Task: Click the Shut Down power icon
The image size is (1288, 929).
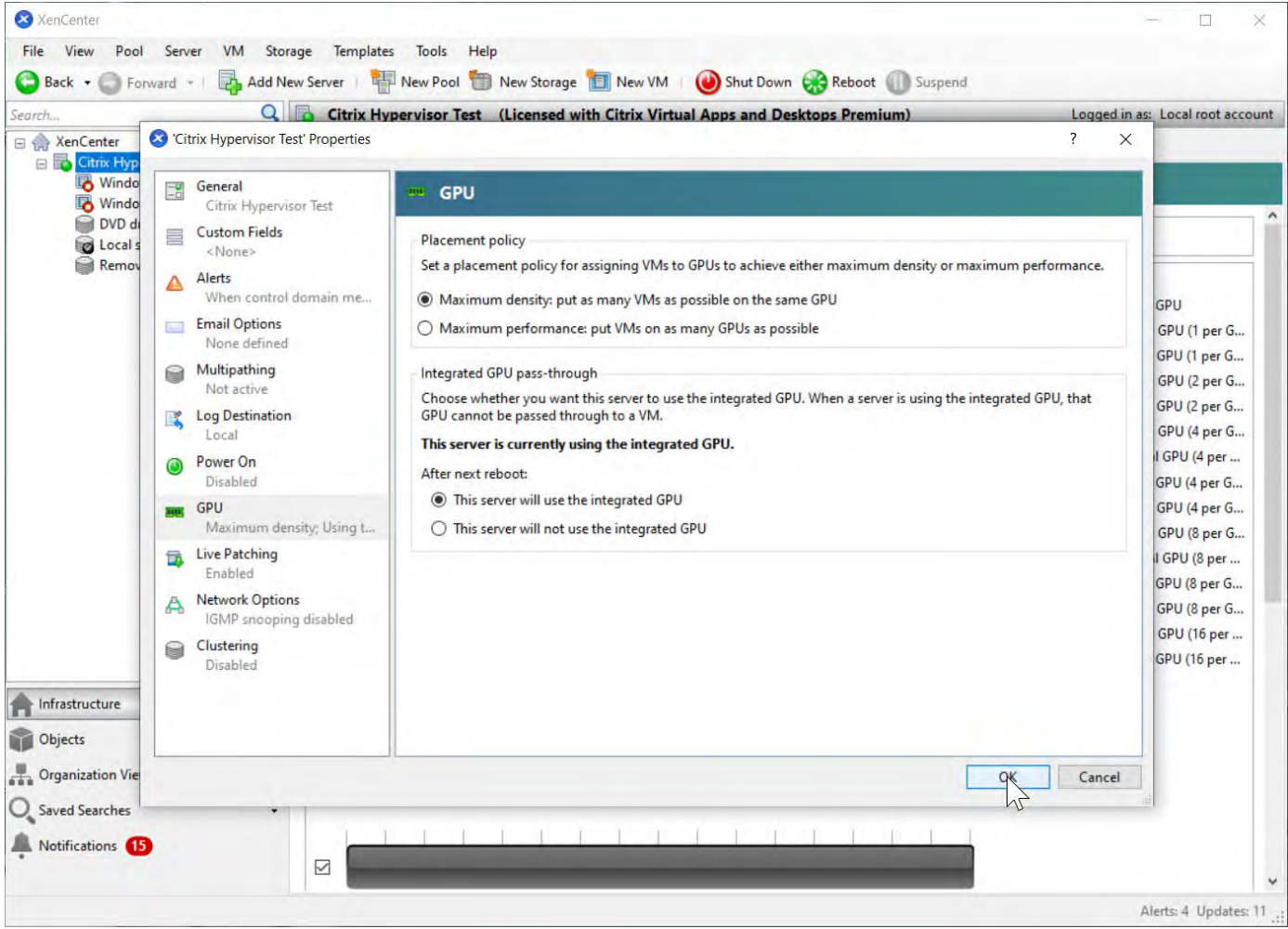Action: pos(708,83)
